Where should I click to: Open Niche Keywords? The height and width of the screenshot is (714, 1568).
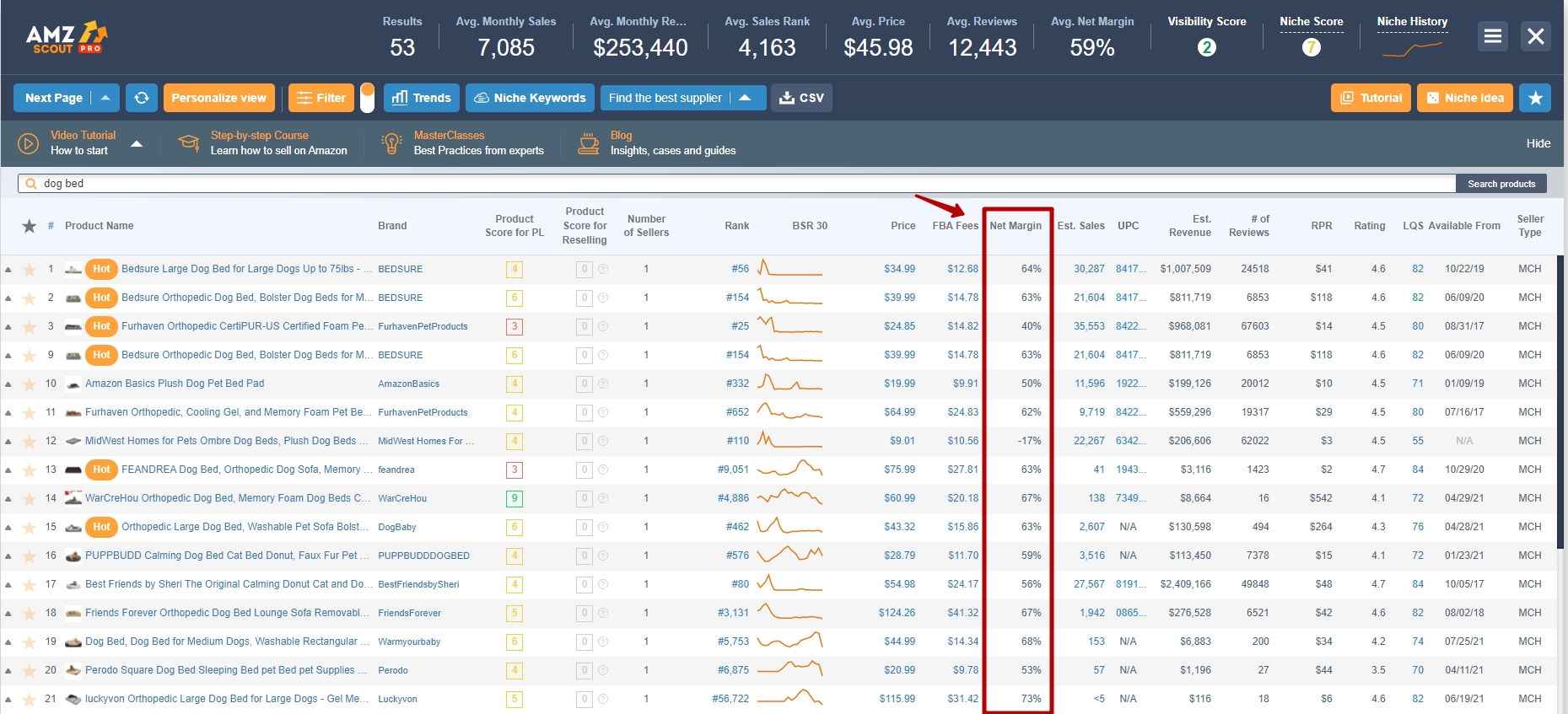point(530,98)
